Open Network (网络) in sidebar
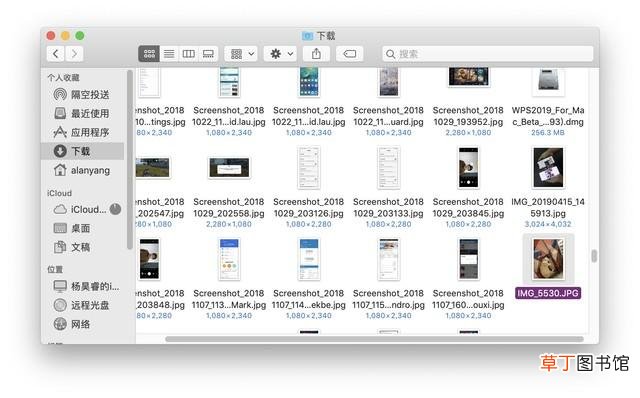640x398 pixels. tap(72, 324)
